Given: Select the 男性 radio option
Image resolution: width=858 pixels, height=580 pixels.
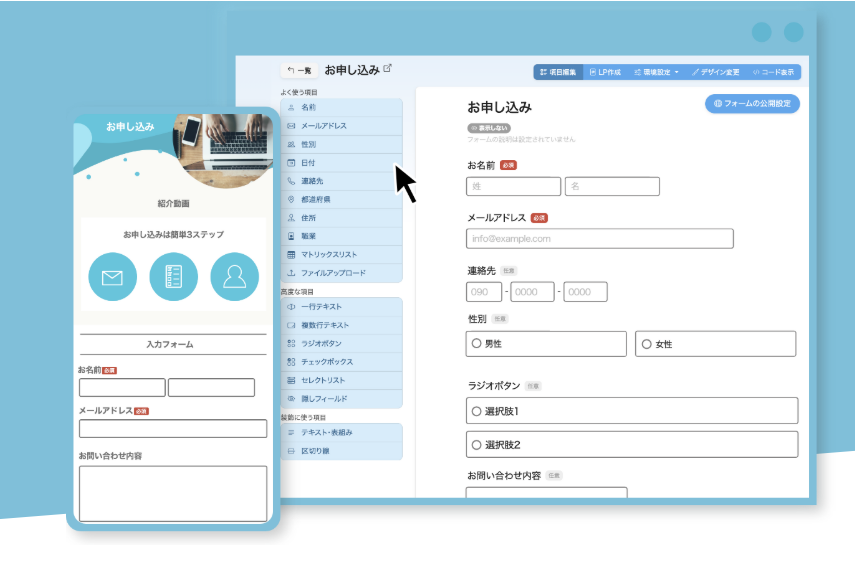Looking at the screenshot, I should 477,344.
